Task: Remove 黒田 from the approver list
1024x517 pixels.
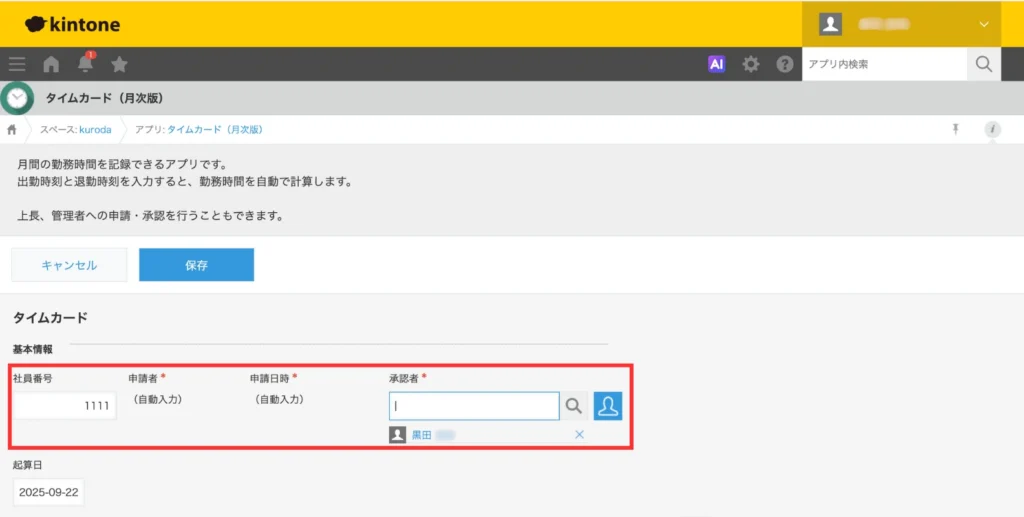Action: pos(579,435)
